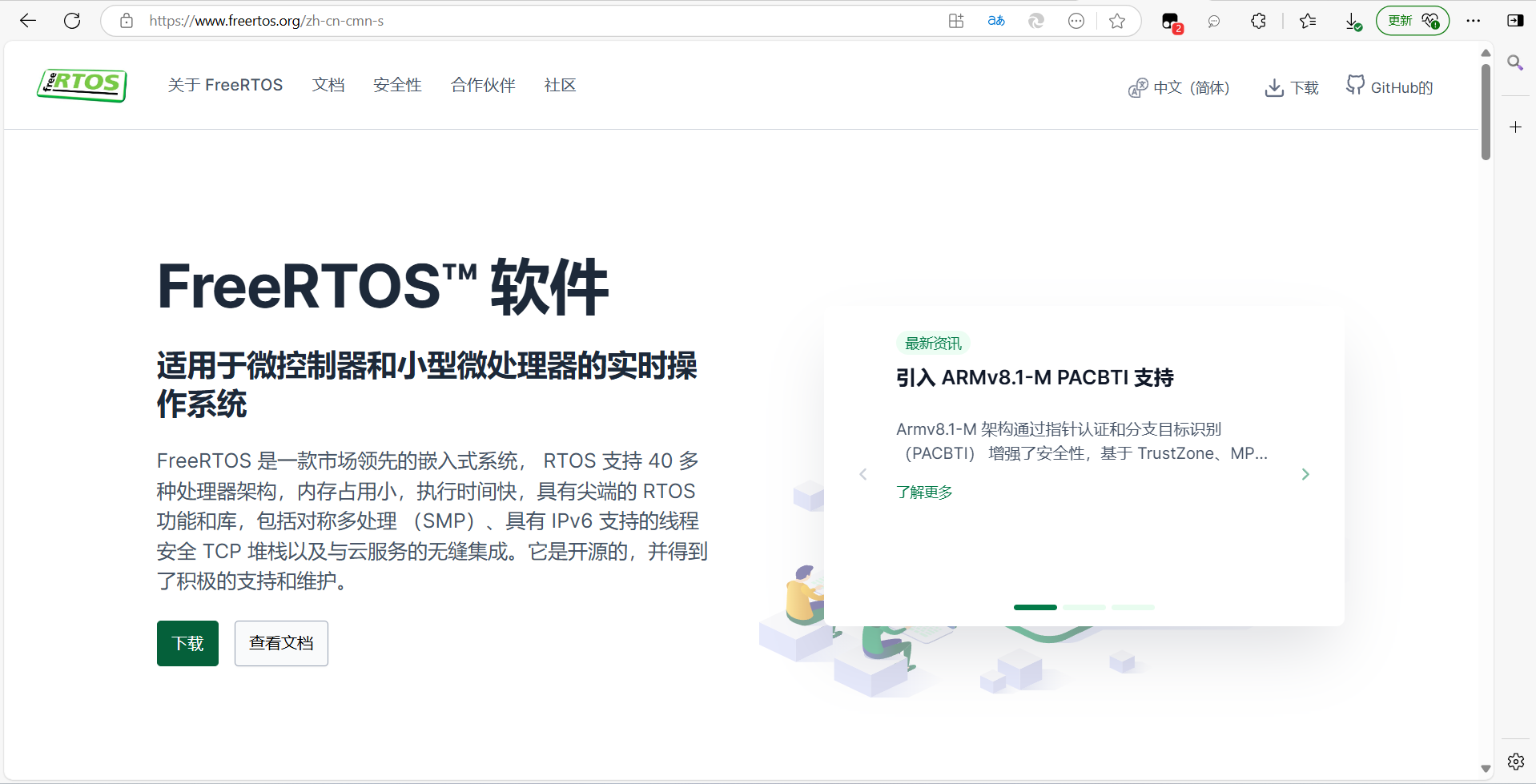Open browser downloads icon

pos(1353,21)
